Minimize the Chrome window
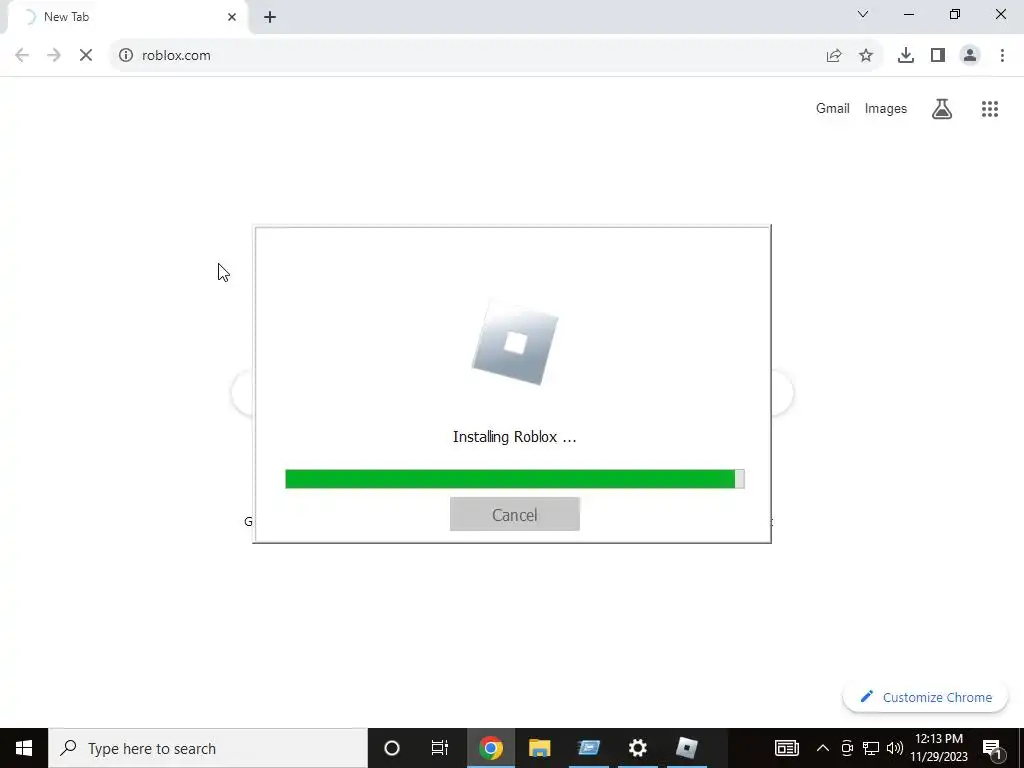Screen dimensions: 1024x768 pyautogui.click(x=908, y=14)
